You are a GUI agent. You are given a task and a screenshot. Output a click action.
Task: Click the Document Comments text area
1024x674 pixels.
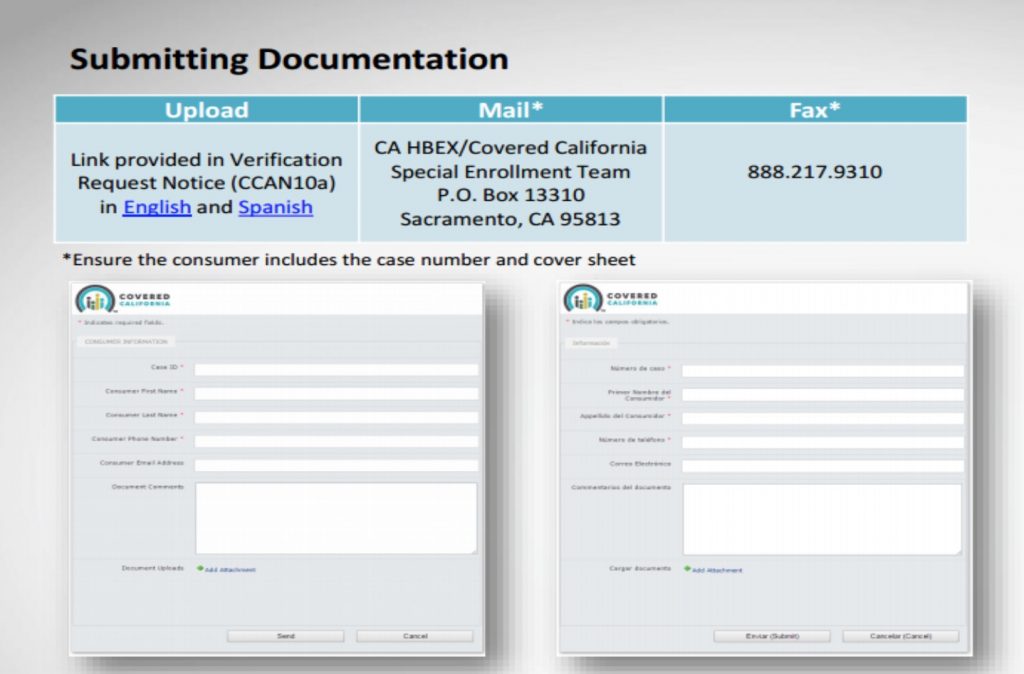(337, 515)
